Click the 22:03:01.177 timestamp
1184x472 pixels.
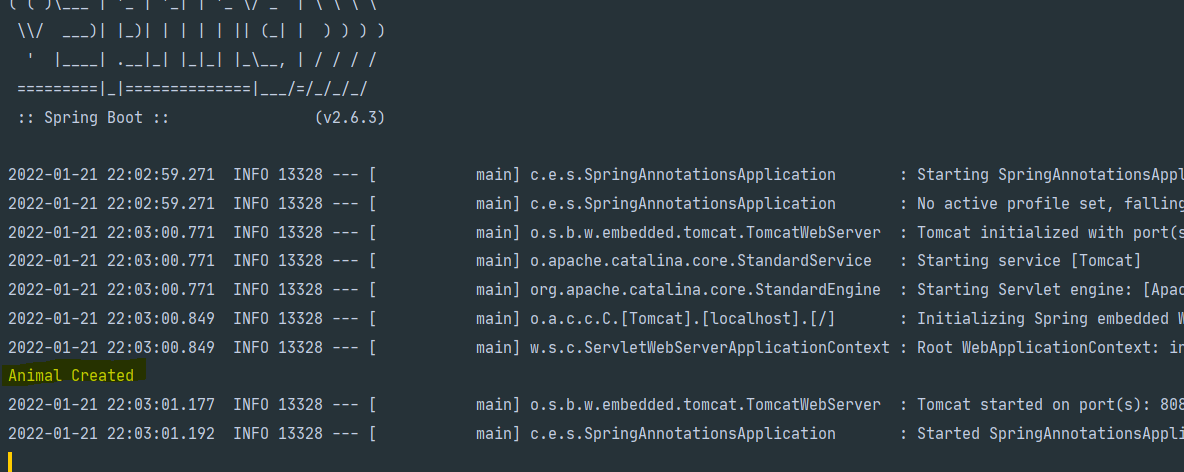161,405
